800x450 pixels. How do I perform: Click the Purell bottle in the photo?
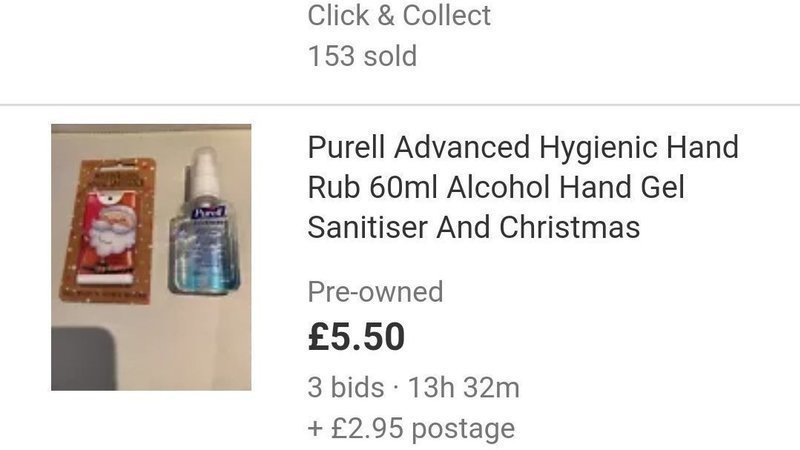pyautogui.click(x=204, y=221)
